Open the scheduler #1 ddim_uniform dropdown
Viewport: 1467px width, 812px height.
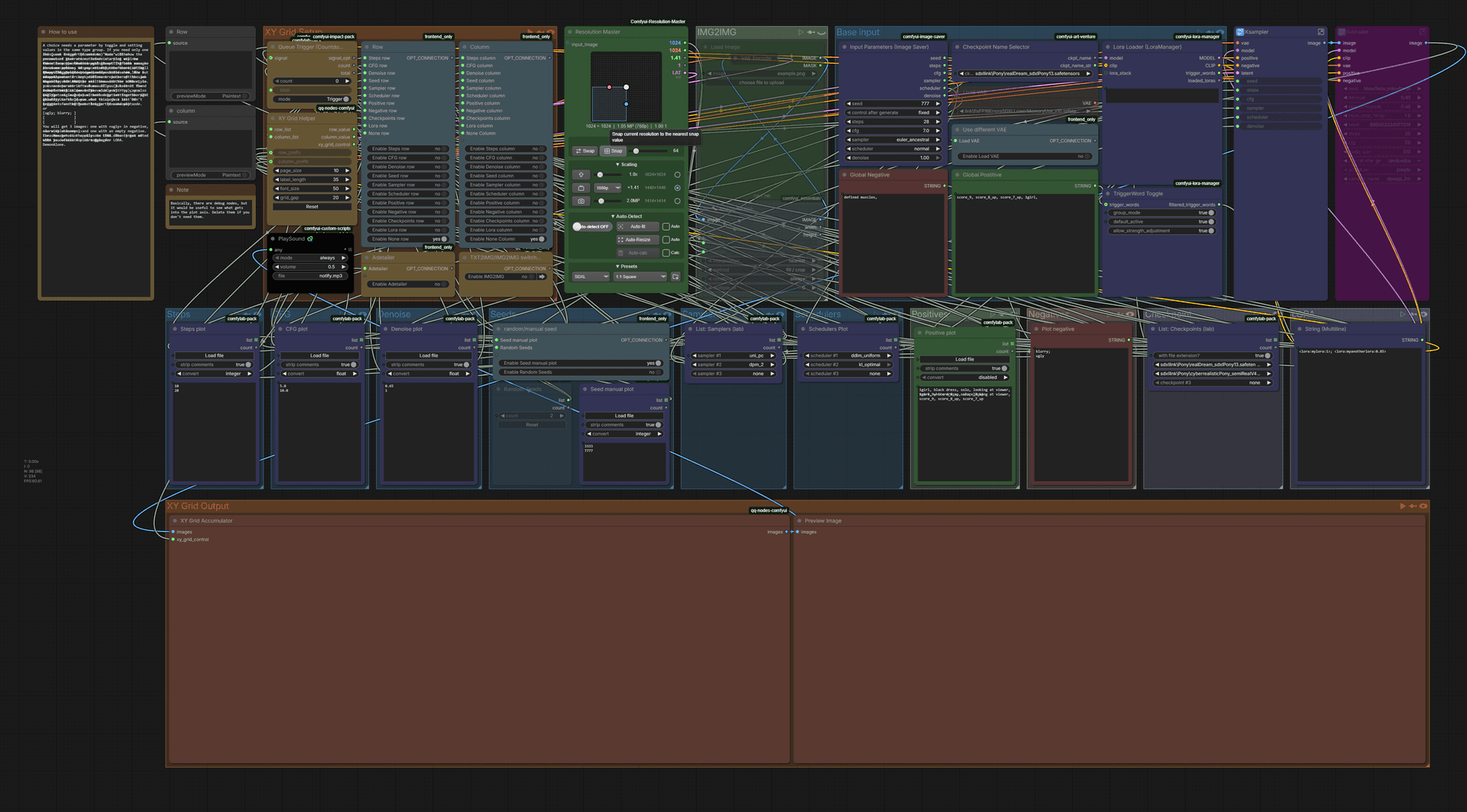pos(848,356)
